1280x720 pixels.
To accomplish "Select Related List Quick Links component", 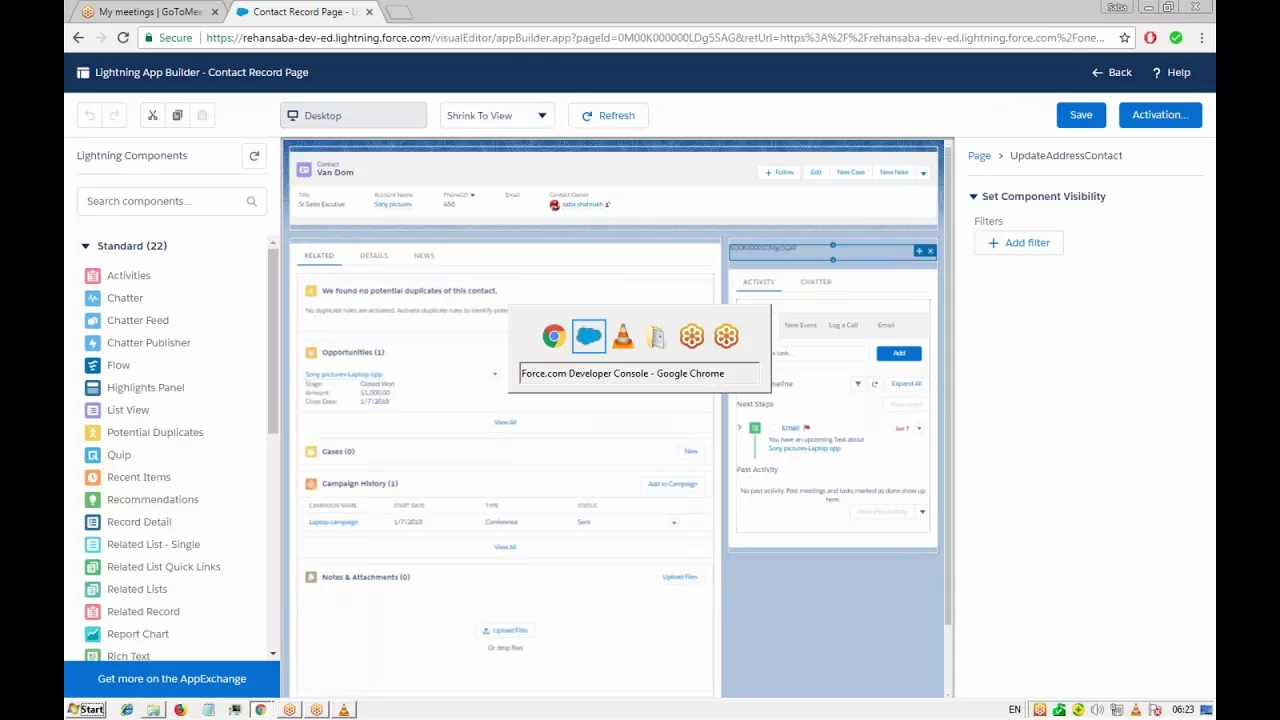I will 164,567.
